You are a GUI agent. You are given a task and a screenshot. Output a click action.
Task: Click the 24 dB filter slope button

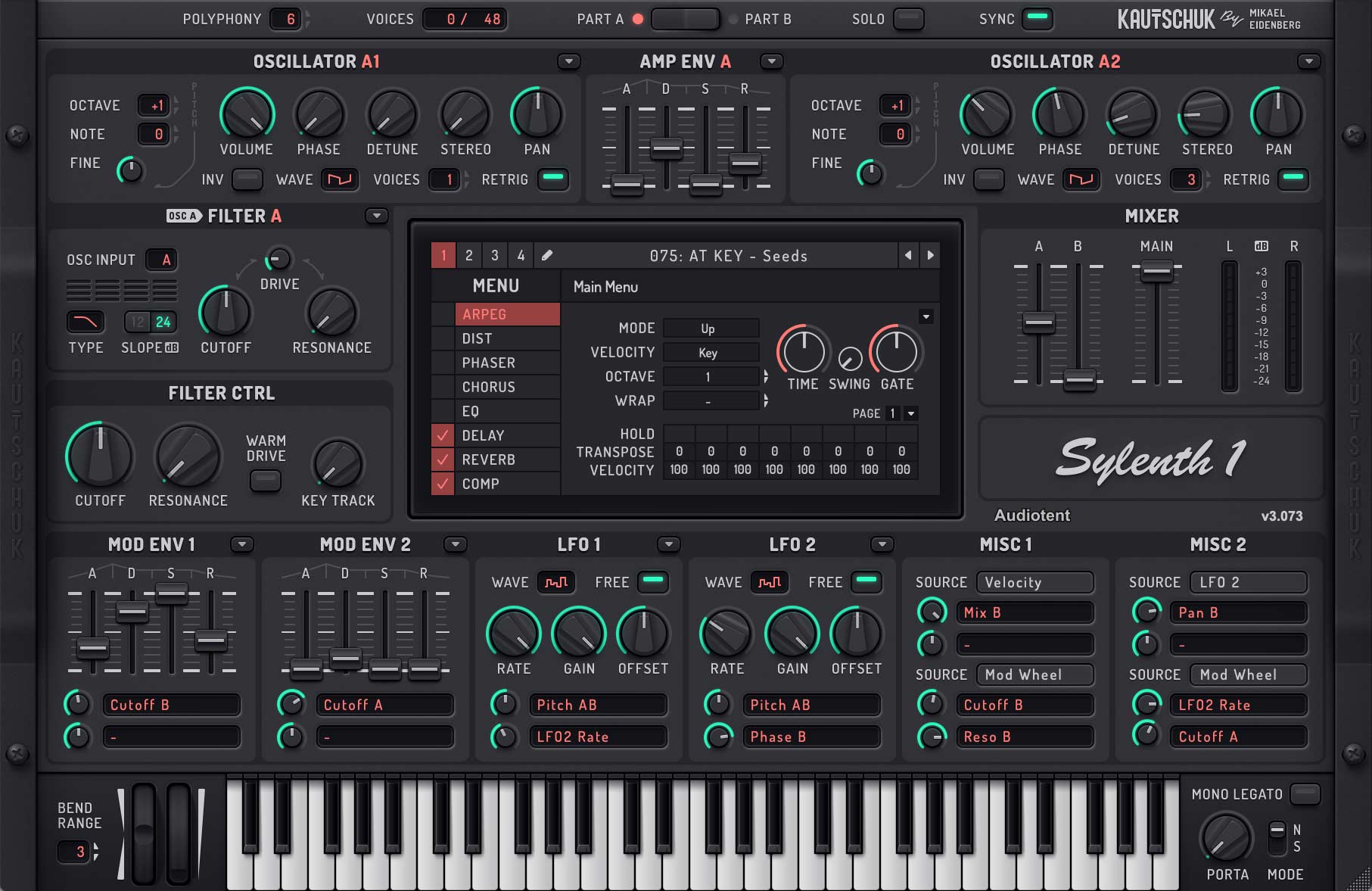pos(163,322)
